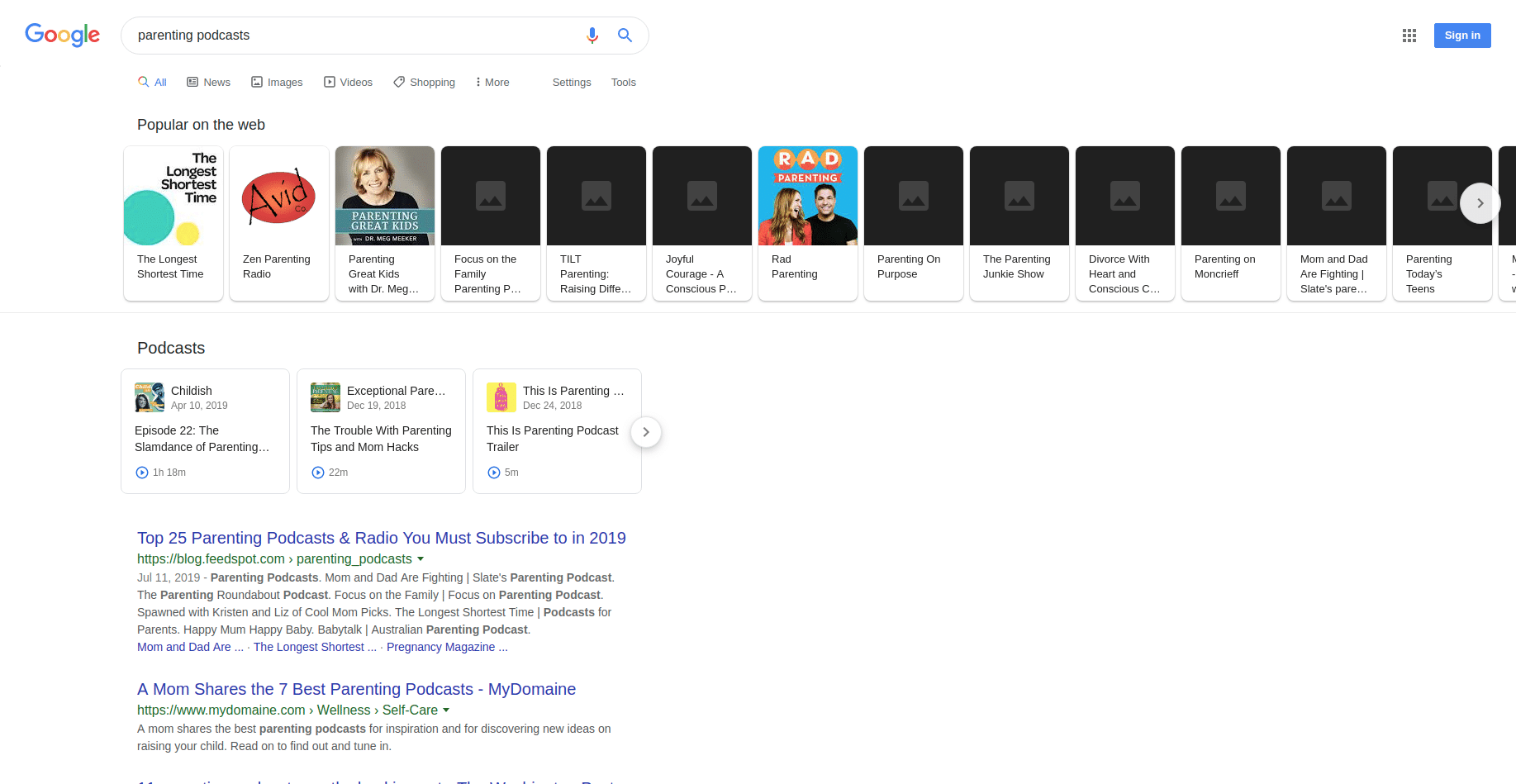This screenshot has height=784, width=1516.
Task: Open The Trouble With Parenting Tips episode
Action: [x=381, y=439]
